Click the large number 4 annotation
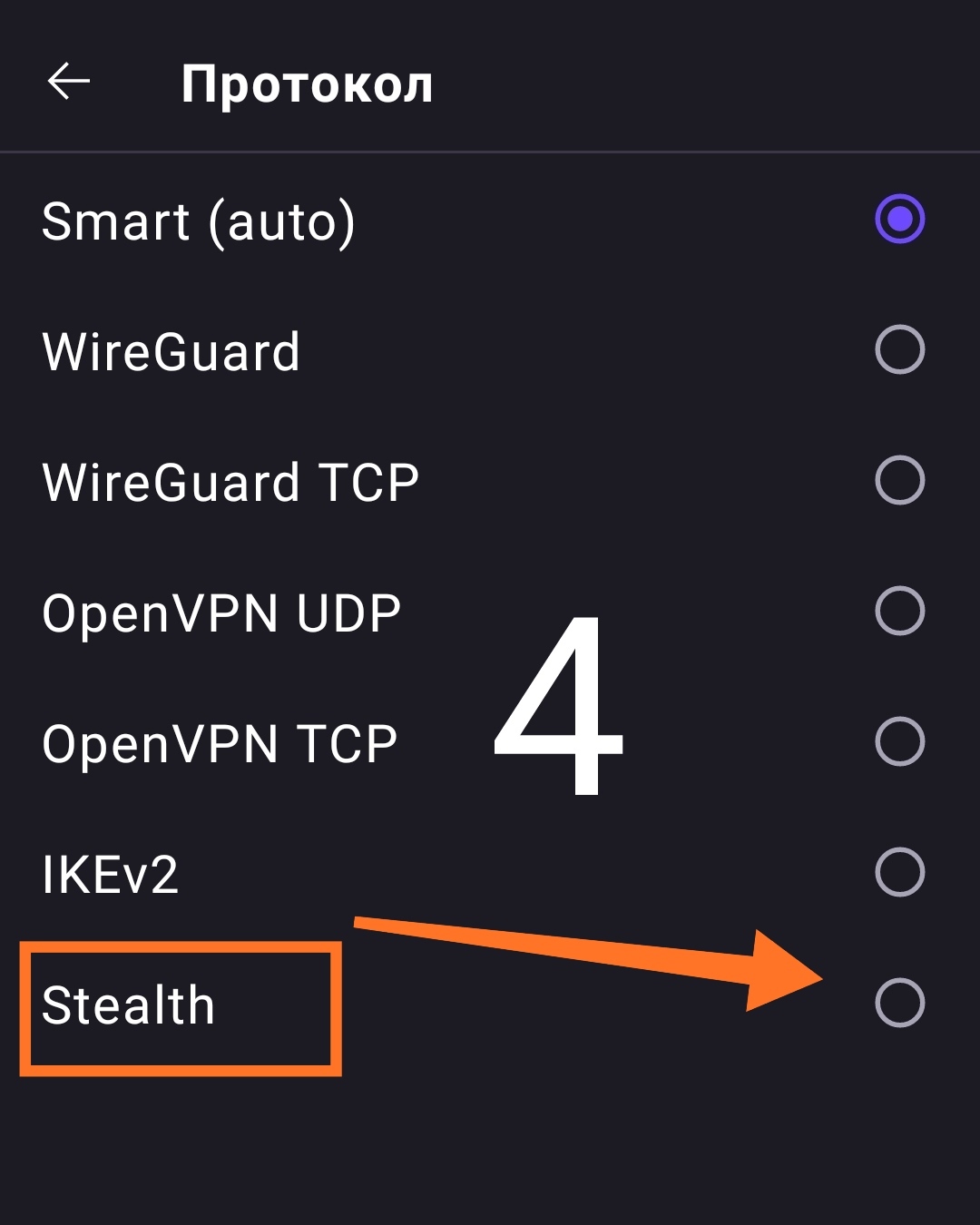The width and height of the screenshot is (980, 1225). (x=561, y=708)
